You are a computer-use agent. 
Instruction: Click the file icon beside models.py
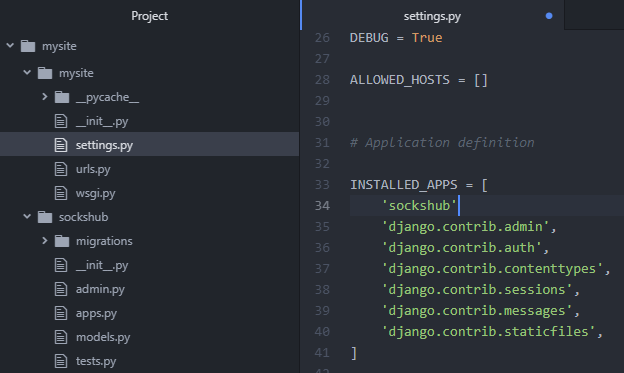point(61,337)
